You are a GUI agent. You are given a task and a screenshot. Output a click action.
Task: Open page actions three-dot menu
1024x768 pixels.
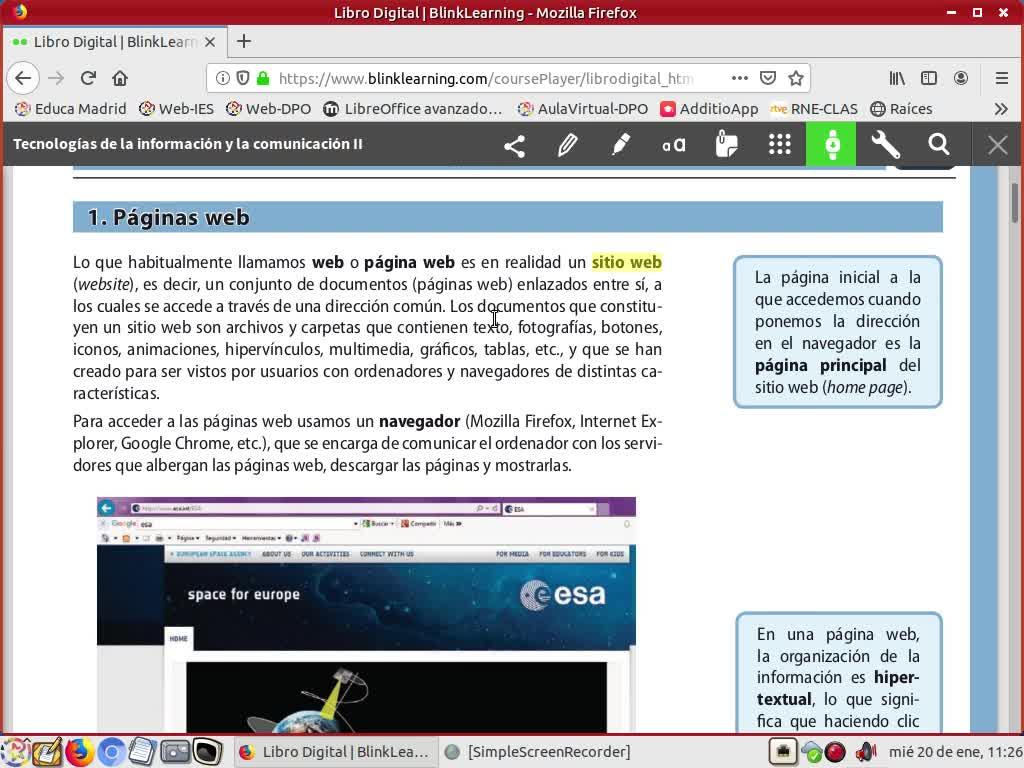click(739, 78)
